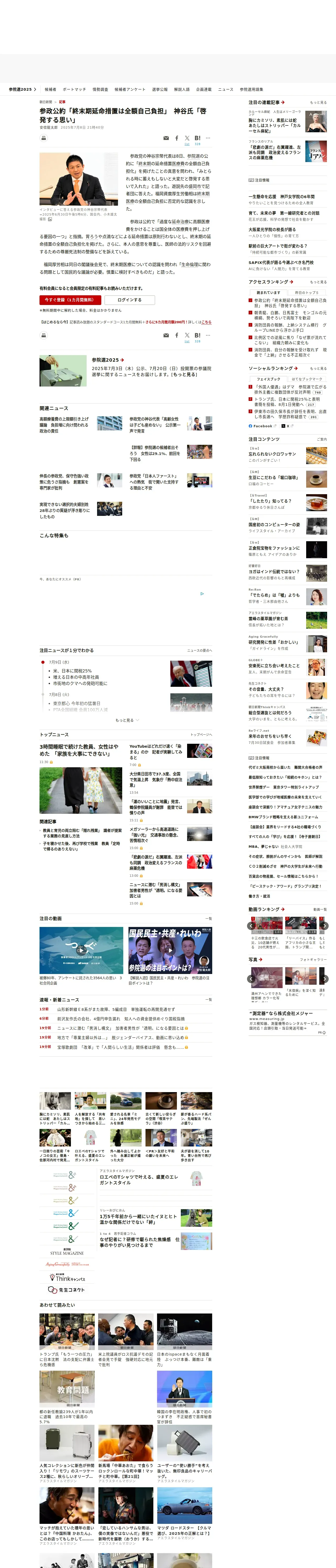Open 3時間睡眠で続けた教員 top news headline
The width and height of the screenshot is (336, 1568).
79,750
